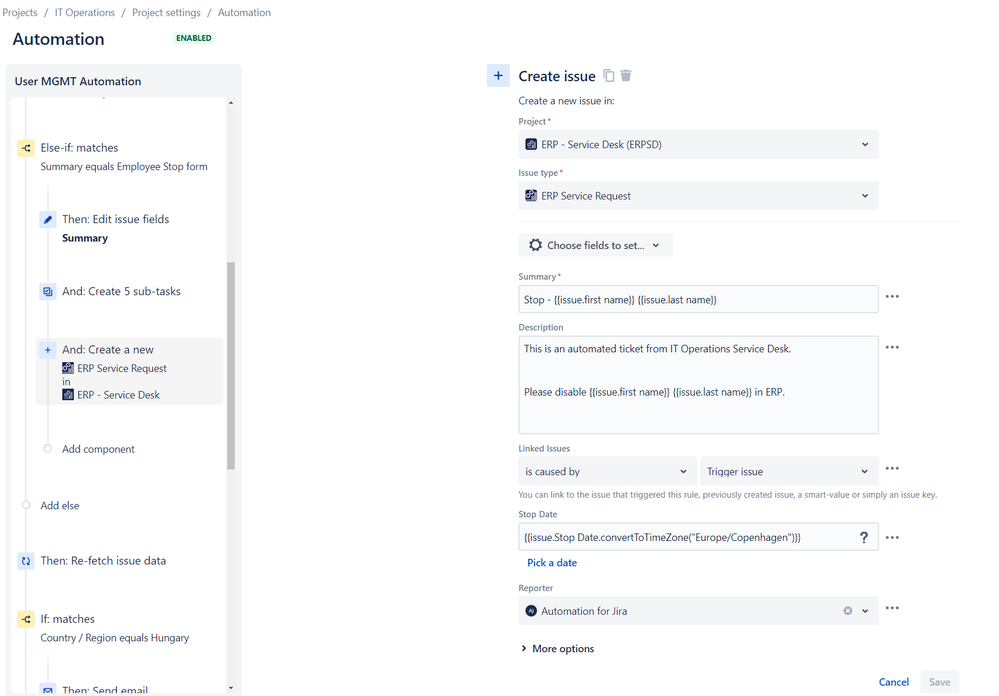Click the Stop Date input field

[x=698, y=537]
